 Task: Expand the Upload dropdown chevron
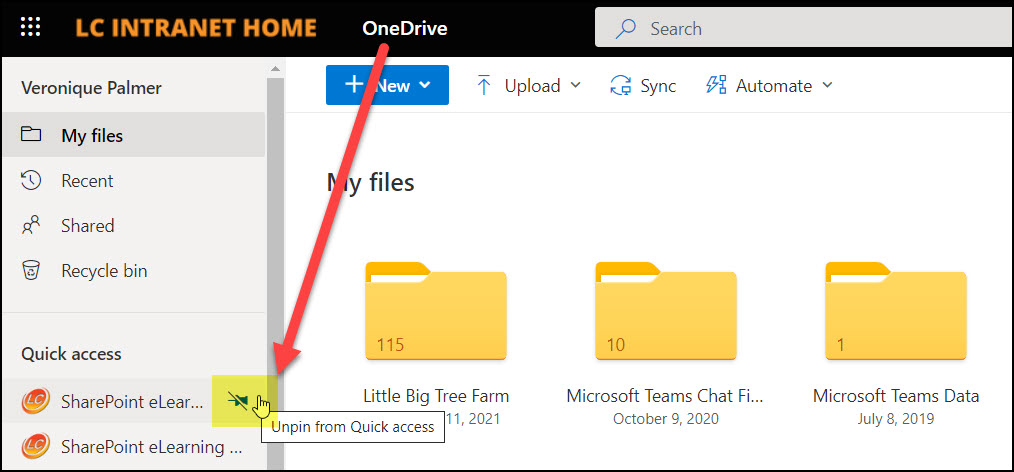pos(575,86)
